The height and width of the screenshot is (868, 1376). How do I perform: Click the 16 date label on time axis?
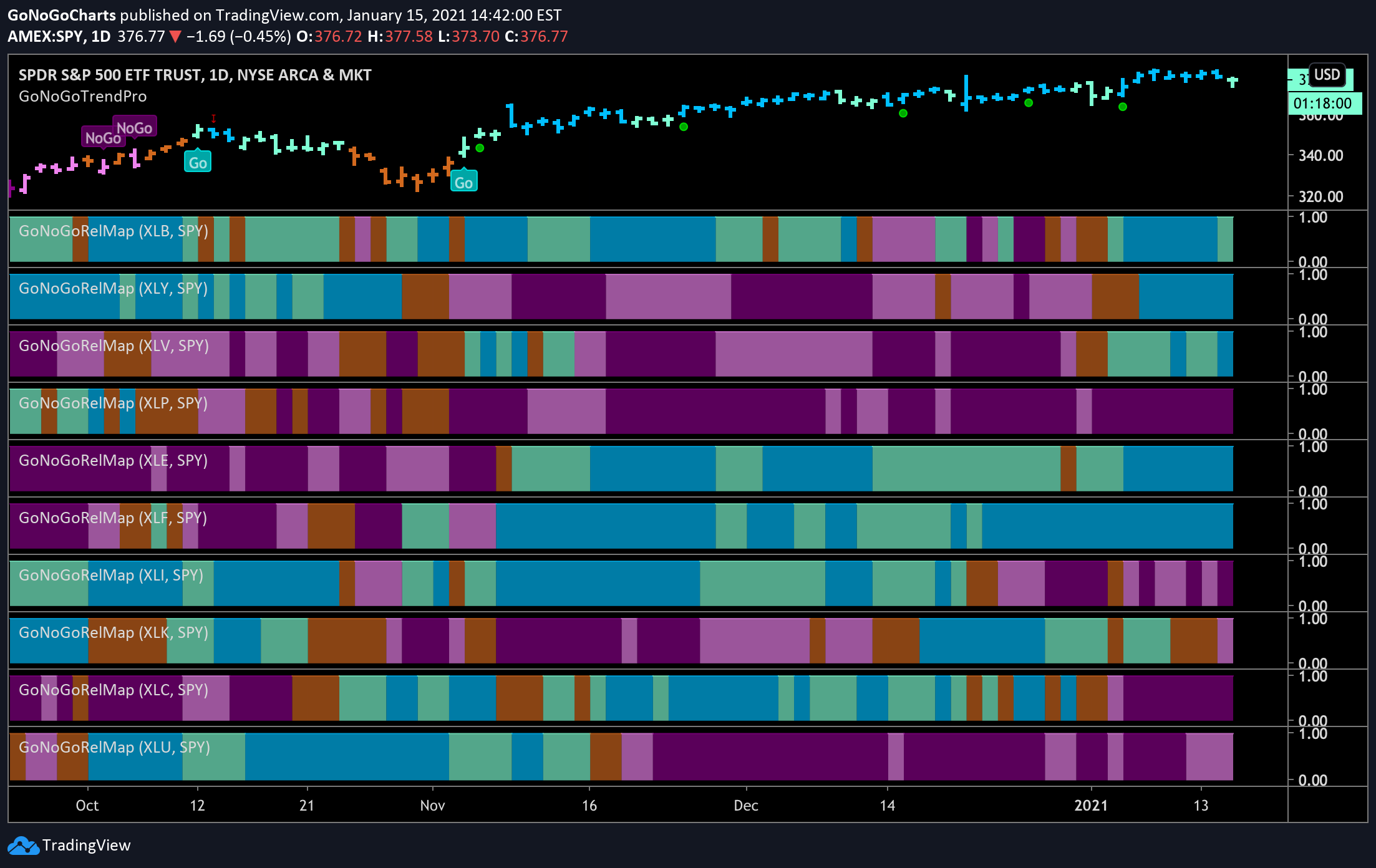(589, 806)
